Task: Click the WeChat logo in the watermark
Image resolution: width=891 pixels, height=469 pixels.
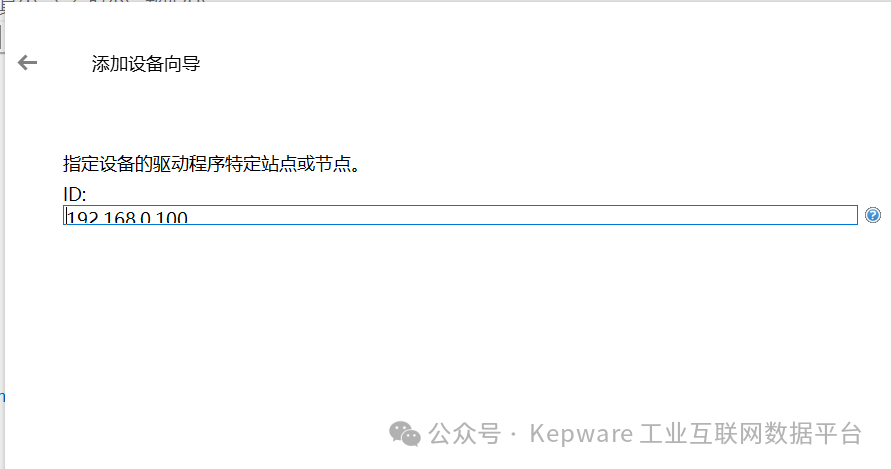Action: [x=405, y=434]
